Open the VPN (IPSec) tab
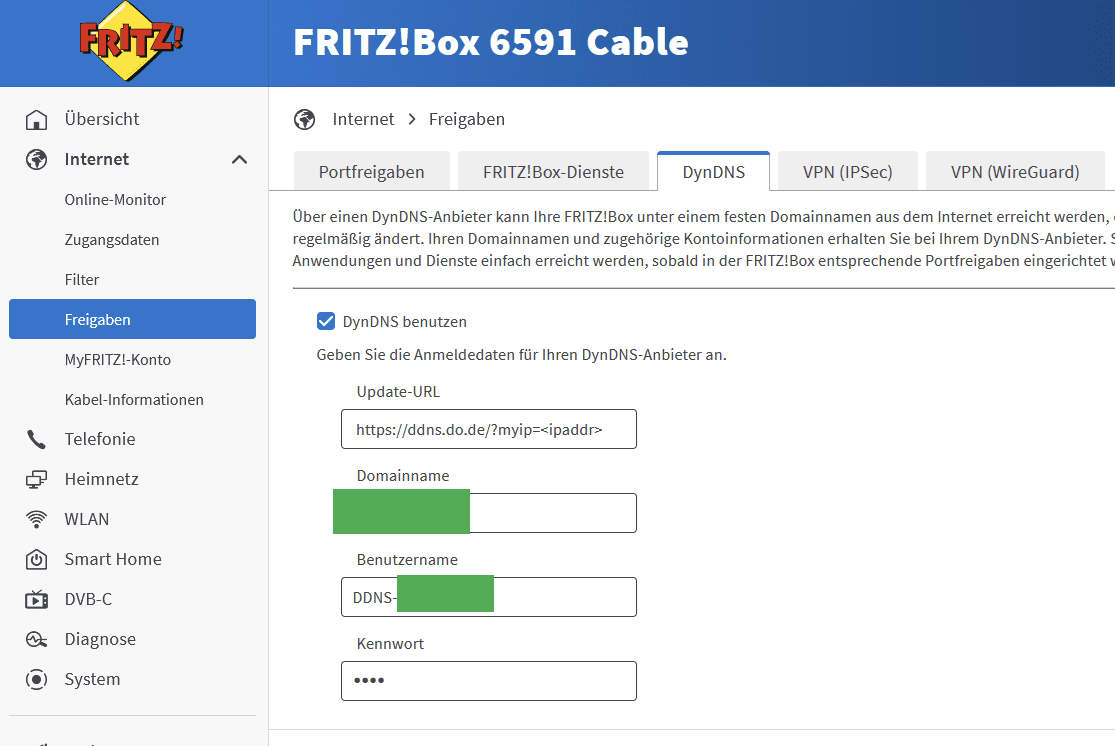The height and width of the screenshot is (746, 1115). click(848, 172)
